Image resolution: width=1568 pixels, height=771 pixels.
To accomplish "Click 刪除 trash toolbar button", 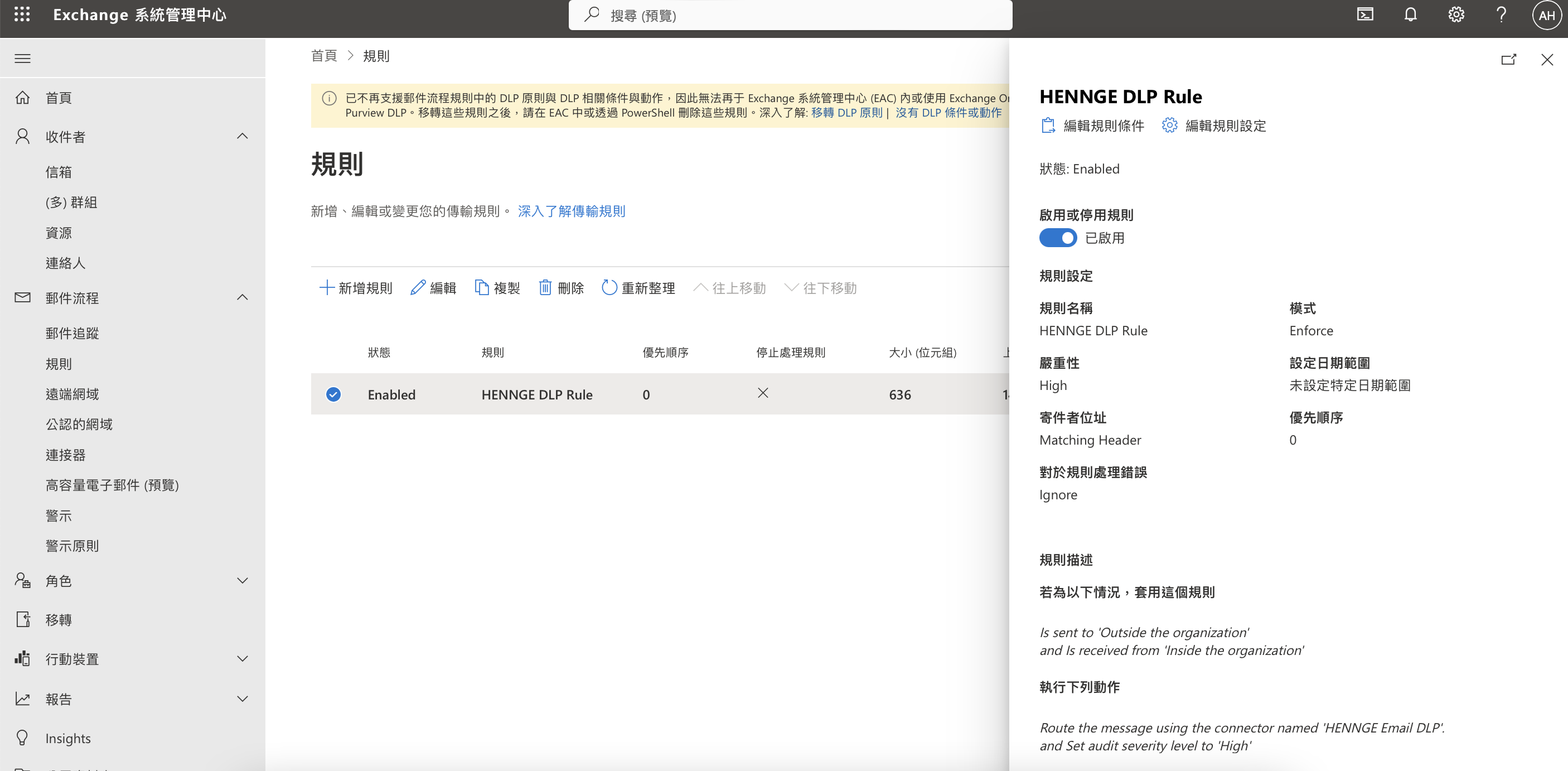I will (561, 288).
